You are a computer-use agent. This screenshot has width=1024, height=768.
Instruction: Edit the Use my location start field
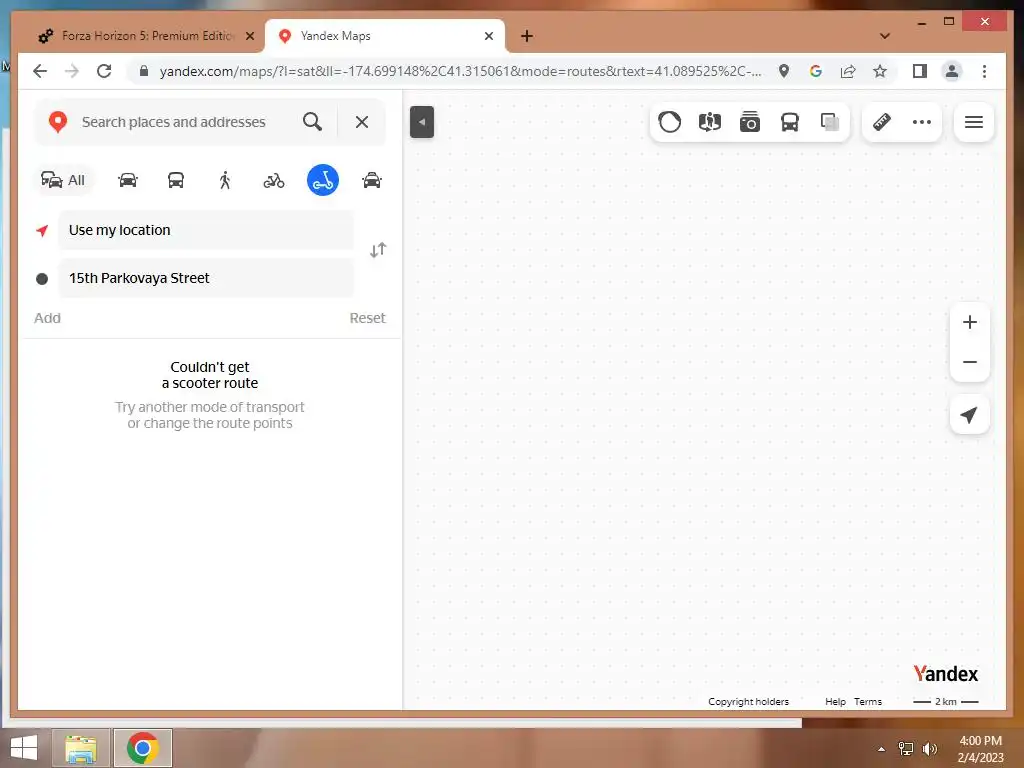click(206, 230)
